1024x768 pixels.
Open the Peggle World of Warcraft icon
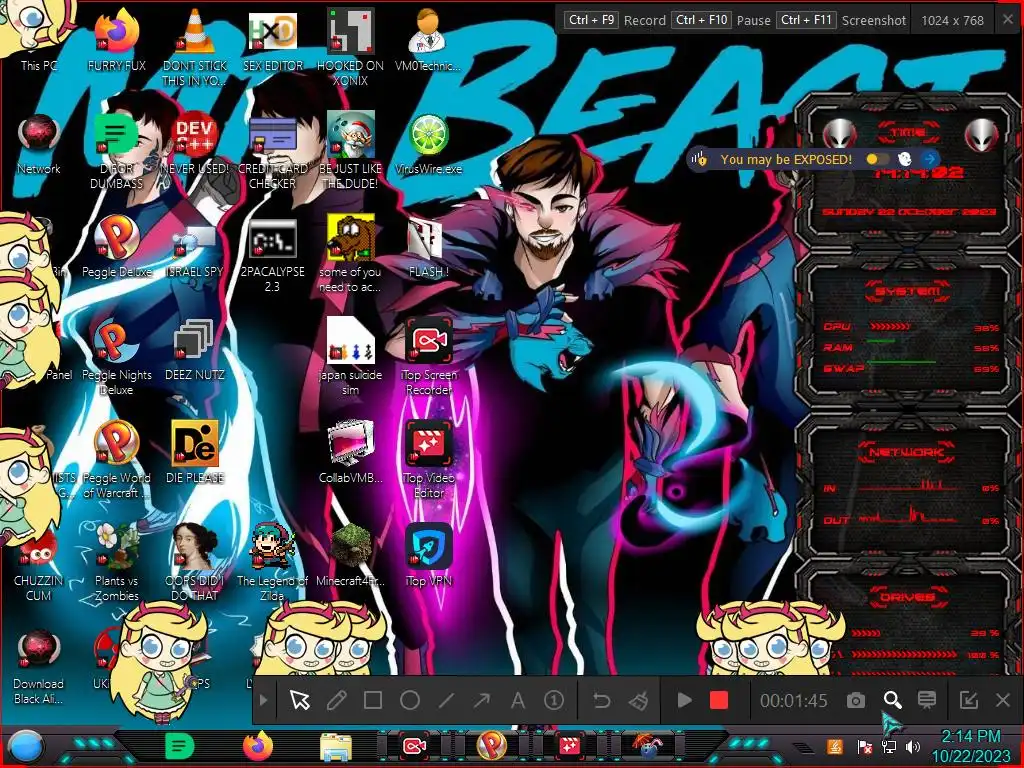117,443
